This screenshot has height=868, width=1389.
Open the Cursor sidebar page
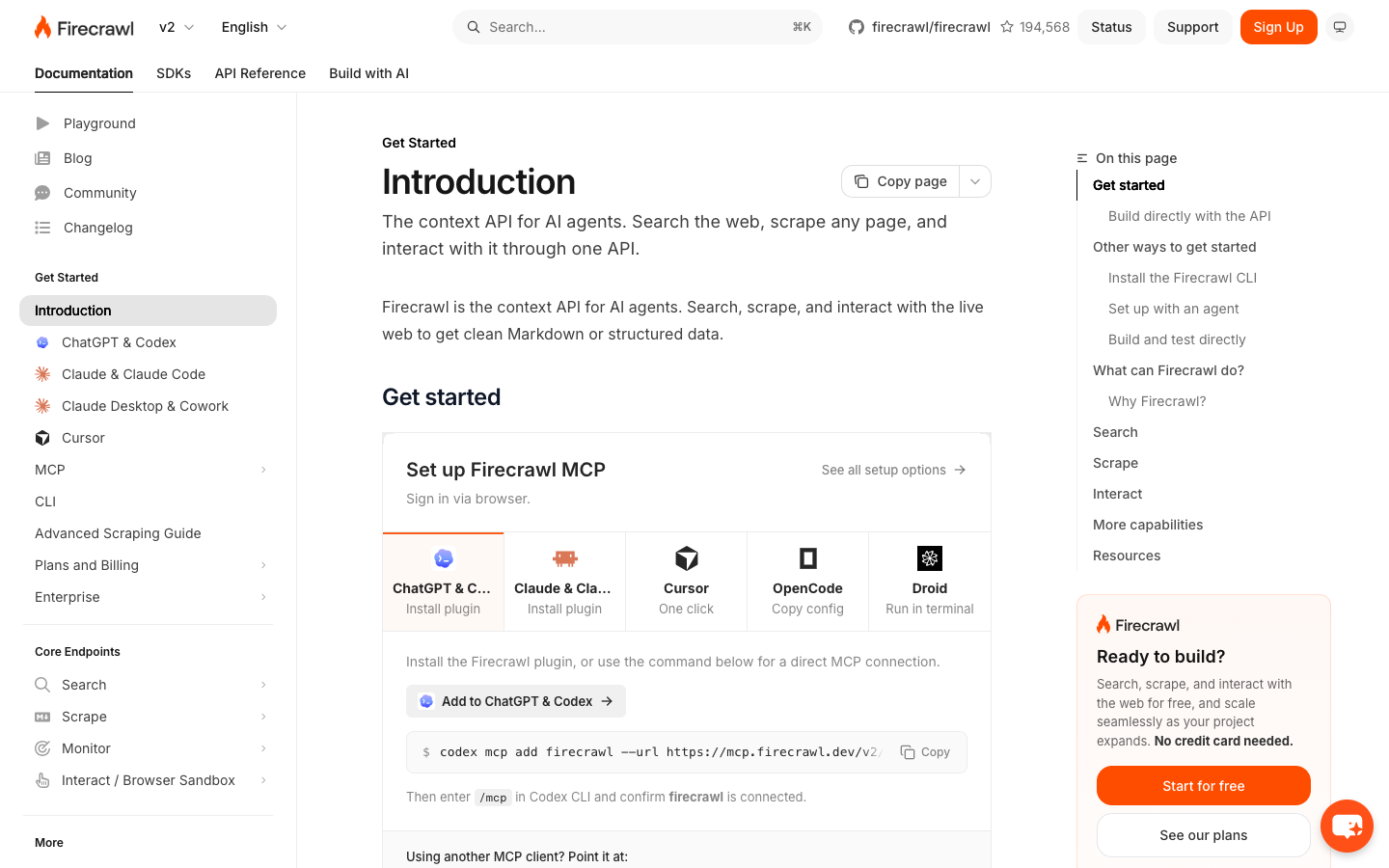coord(148,438)
